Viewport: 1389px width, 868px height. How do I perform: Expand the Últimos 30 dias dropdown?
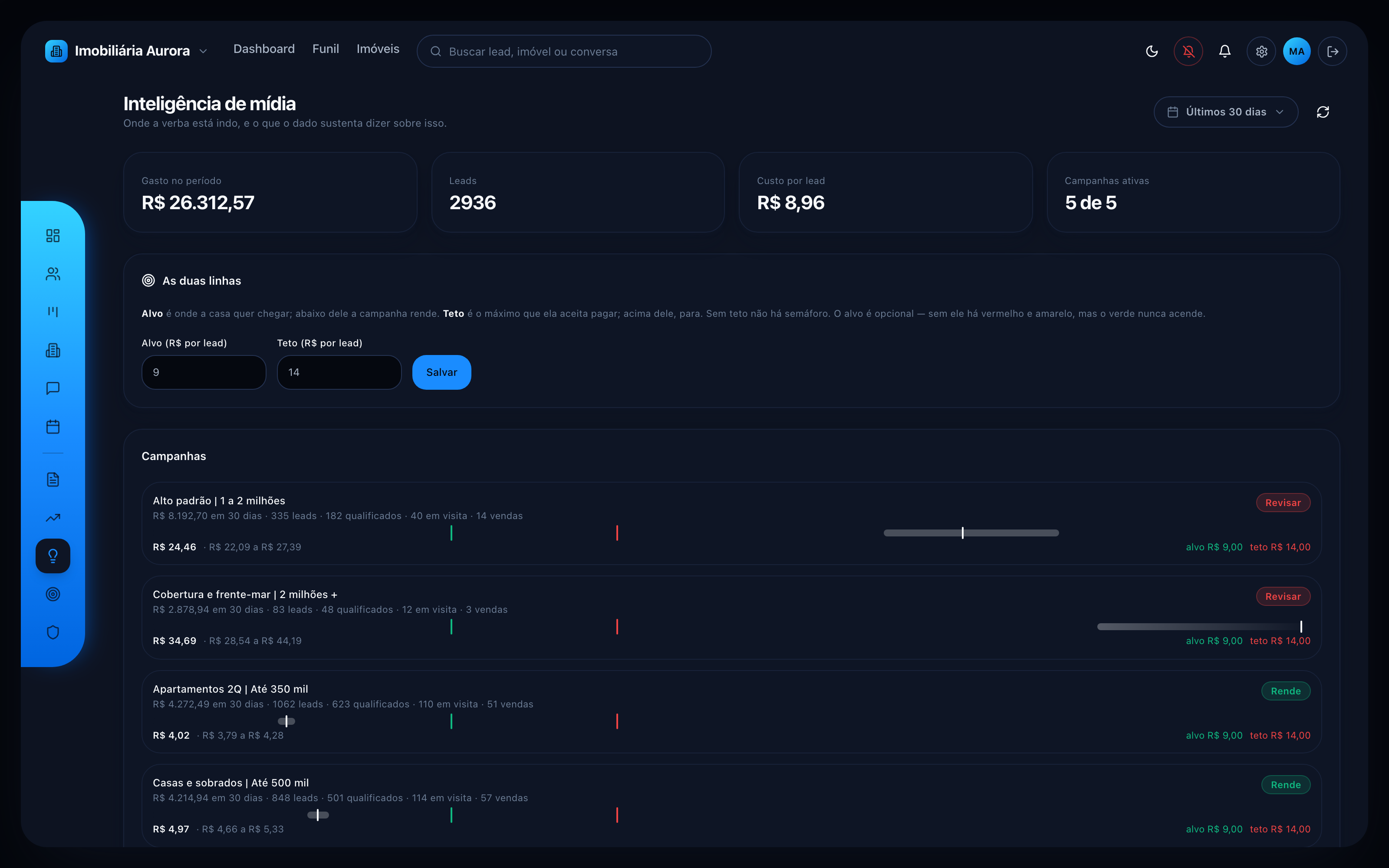point(1225,112)
